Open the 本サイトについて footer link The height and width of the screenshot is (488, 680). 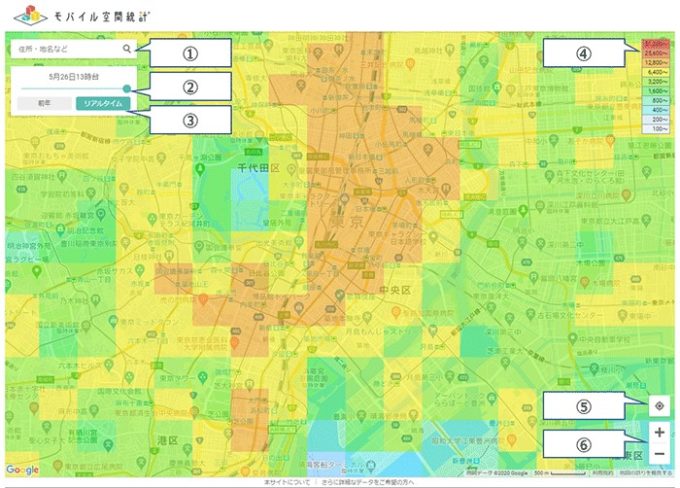point(285,482)
